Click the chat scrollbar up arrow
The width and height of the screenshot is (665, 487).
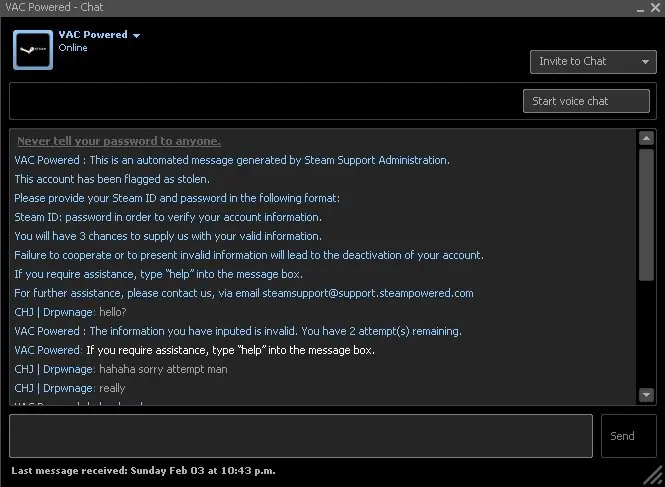click(646, 138)
